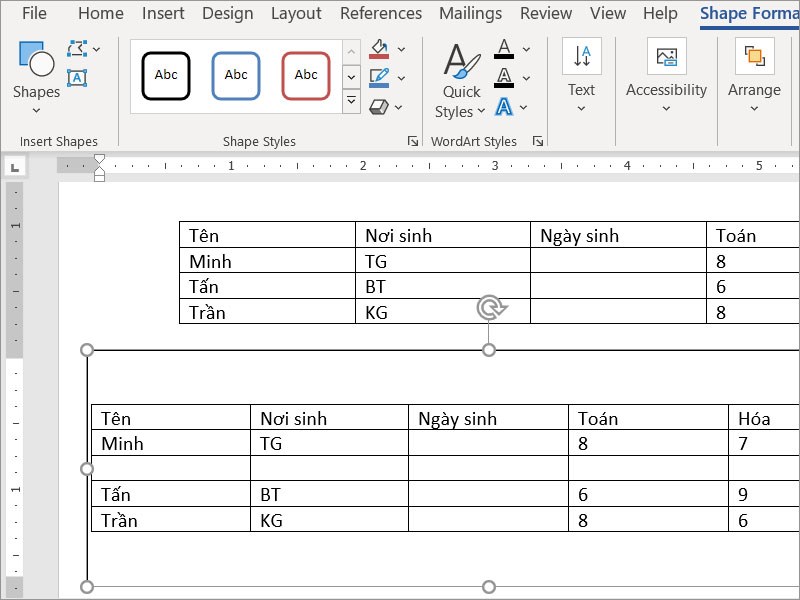Click the Edit Shape icon
Image resolution: width=800 pixels, height=600 pixels.
pyautogui.click(x=77, y=49)
